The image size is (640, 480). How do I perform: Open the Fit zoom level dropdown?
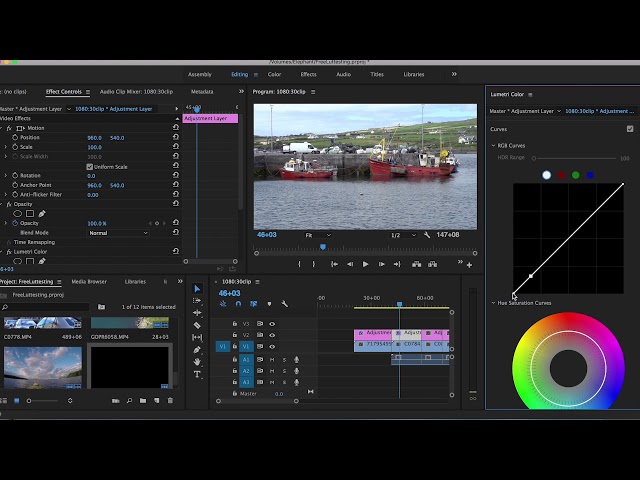(x=316, y=235)
